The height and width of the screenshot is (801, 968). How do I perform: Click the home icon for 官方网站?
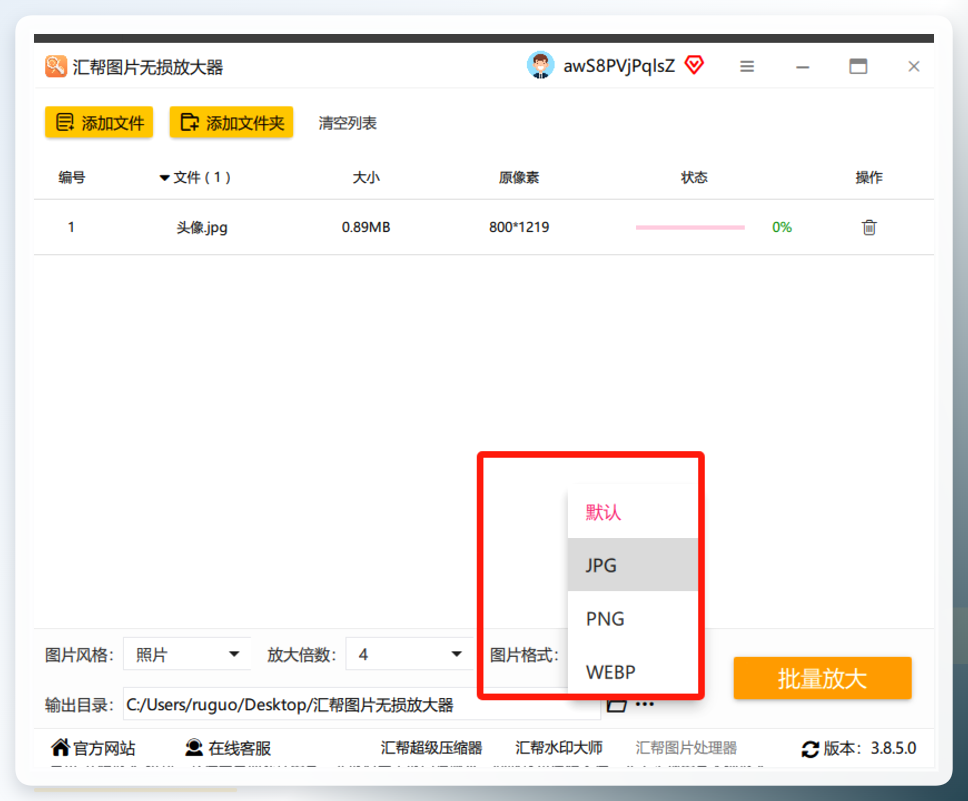[x=60, y=747]
